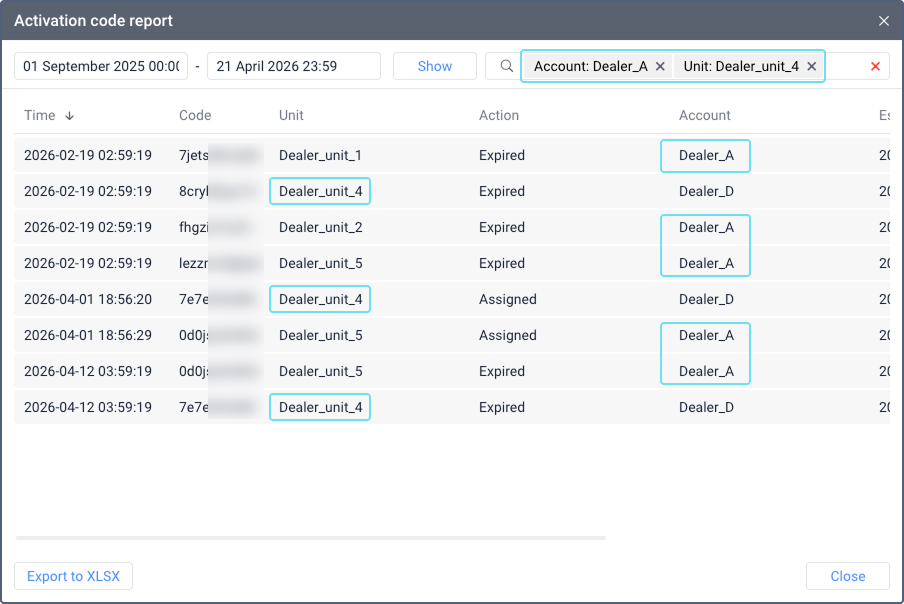904x604 pixels.
Task: Open the start date field
Action: [100, 65]
